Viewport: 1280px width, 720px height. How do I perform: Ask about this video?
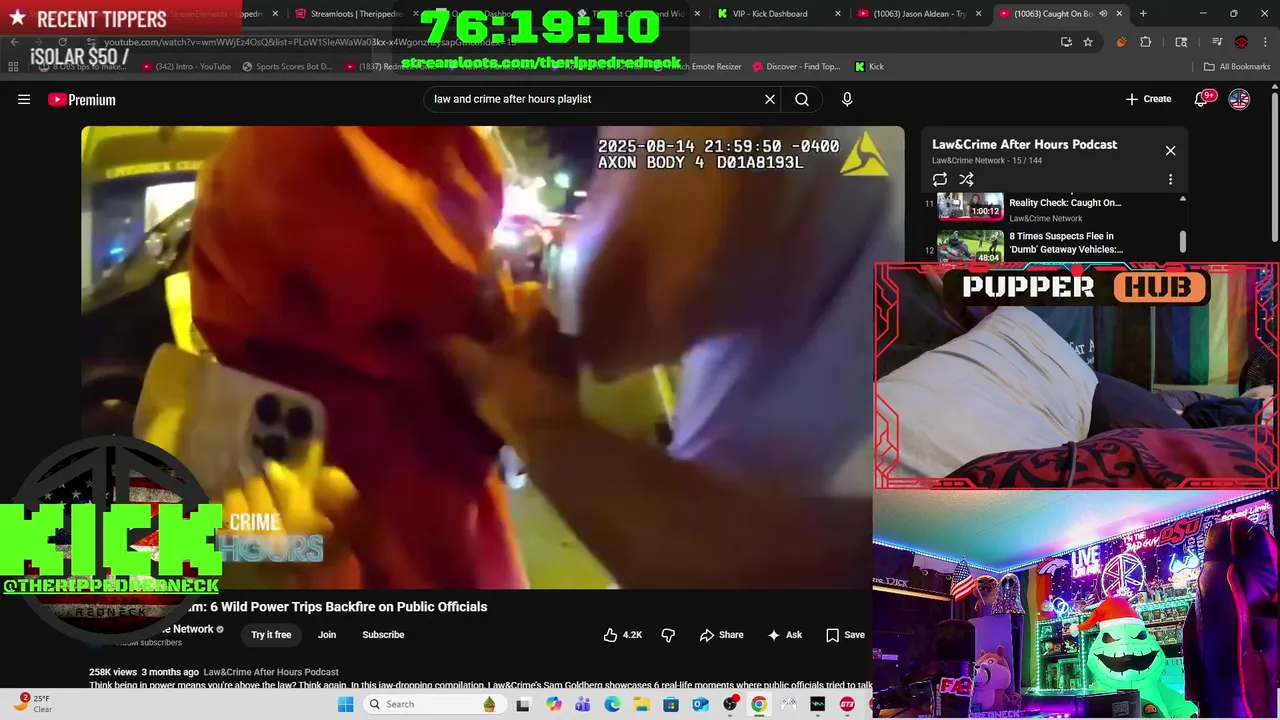coord(784,635)
